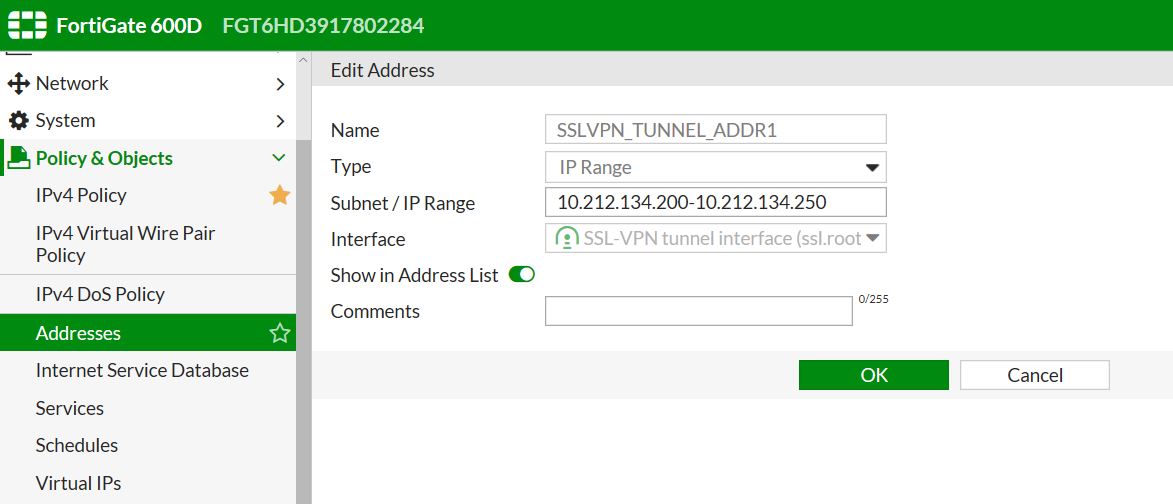Viewport: 1173px width, 504px height.
Task: Favorite Addresses using outline star
Action: pyautogui.click(x=280, y=333)
